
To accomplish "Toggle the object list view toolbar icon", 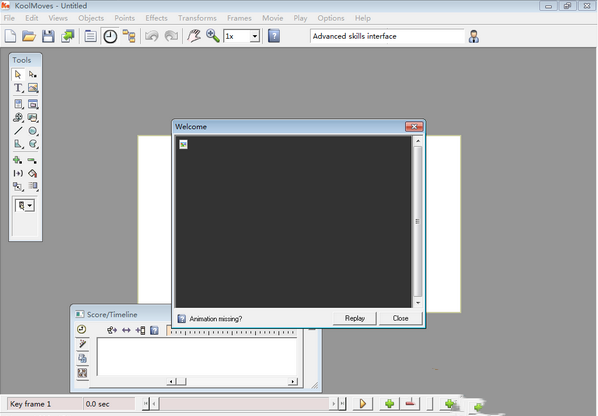I will click(90, 36).
